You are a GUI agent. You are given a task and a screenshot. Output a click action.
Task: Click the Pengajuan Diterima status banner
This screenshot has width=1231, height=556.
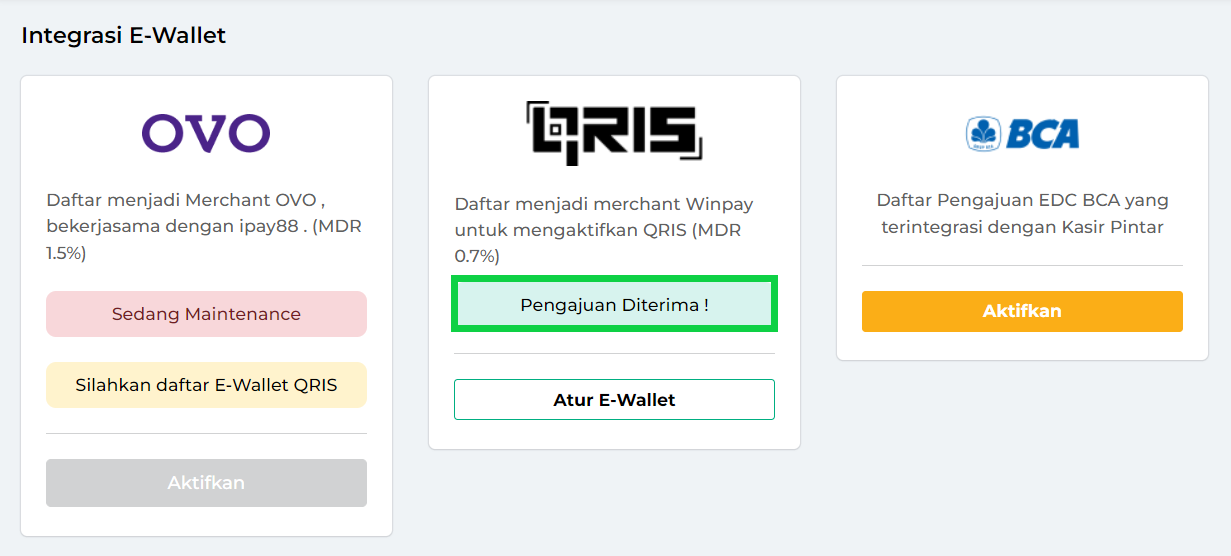pos(614,305)
